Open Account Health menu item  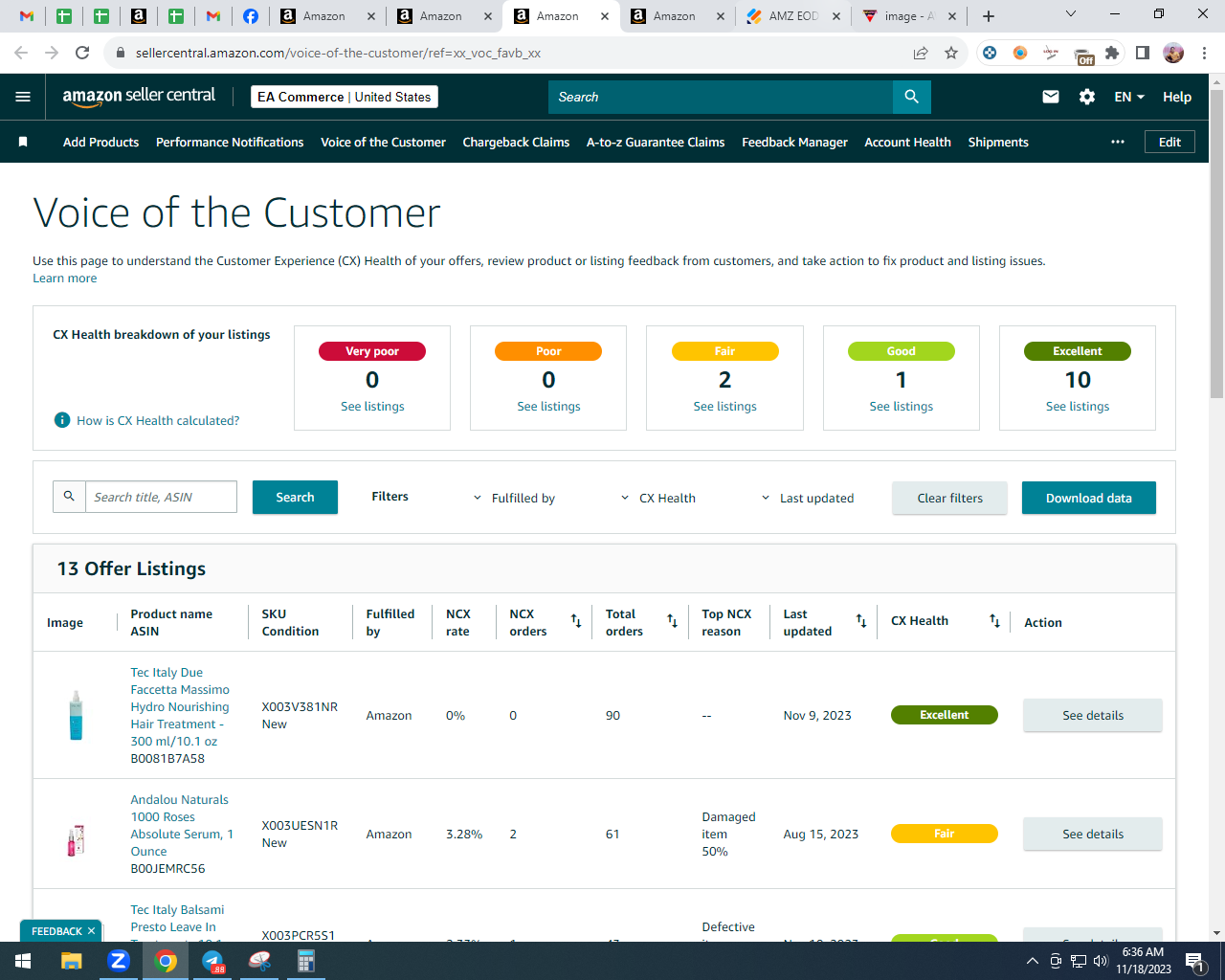(907, 142)
